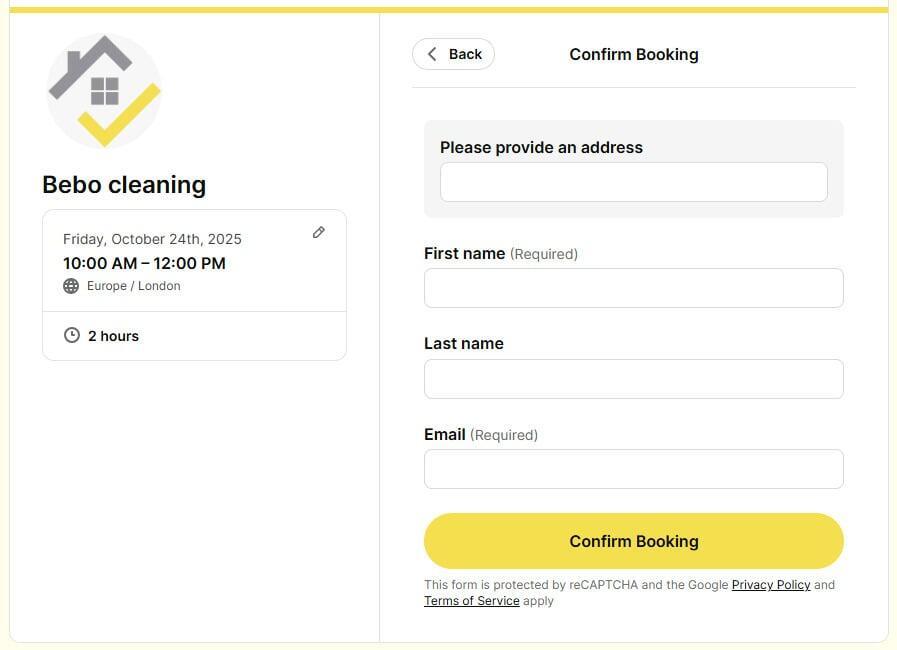Click into the First name field
This screenshot has width=897, height=650.
tap(633, 288)
